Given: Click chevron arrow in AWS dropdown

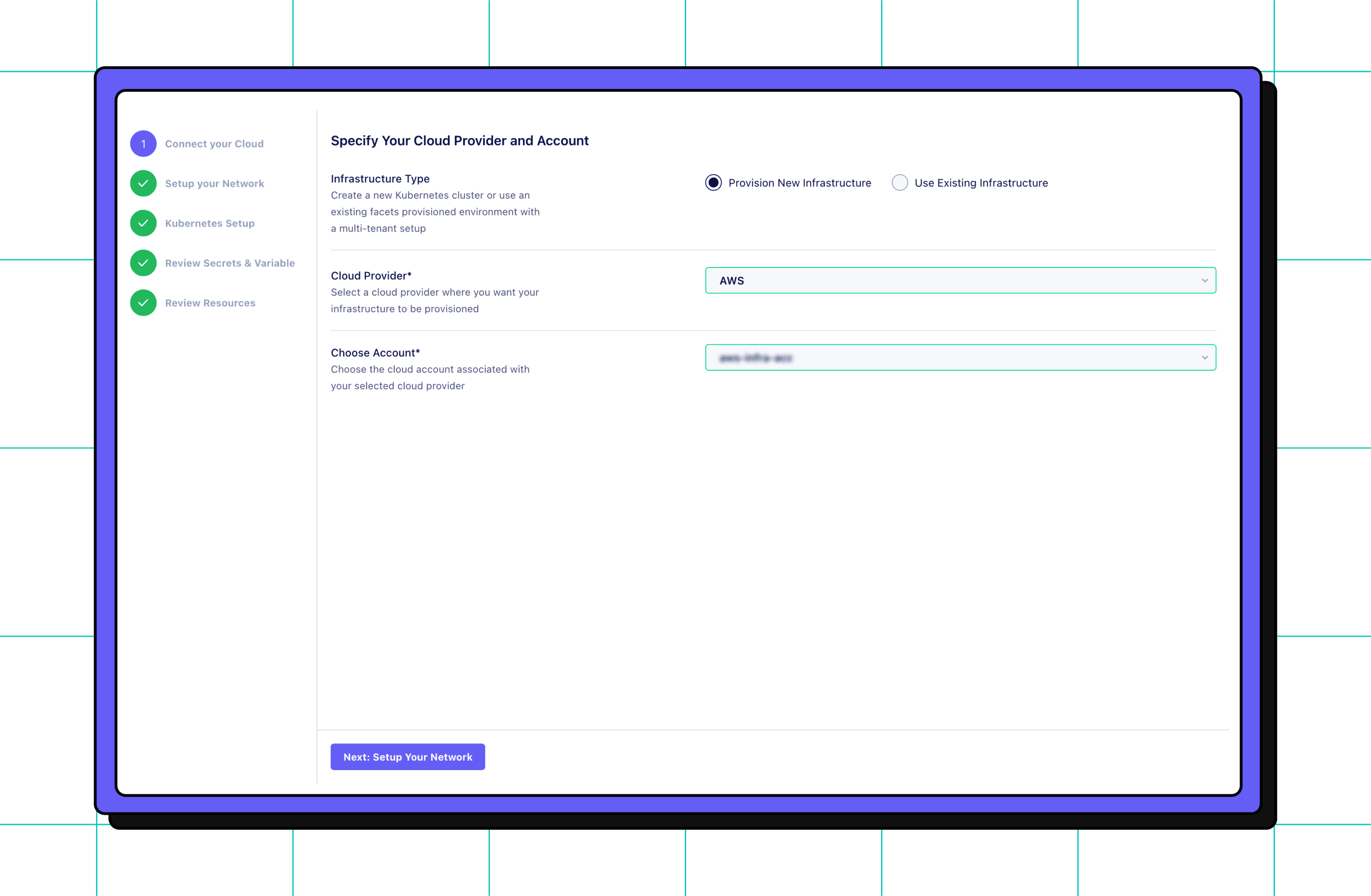Looking at the screenshot, I should (x=1204, y=280).
